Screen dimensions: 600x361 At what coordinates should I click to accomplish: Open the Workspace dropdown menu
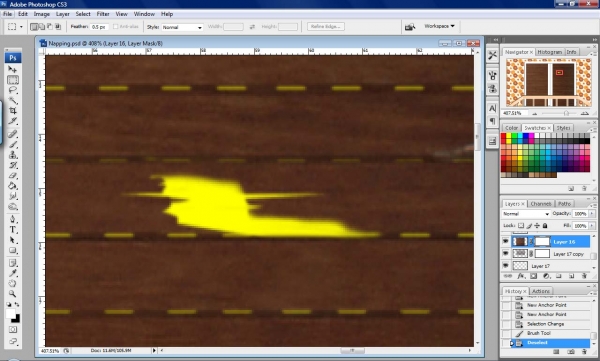tap(439, 26)
